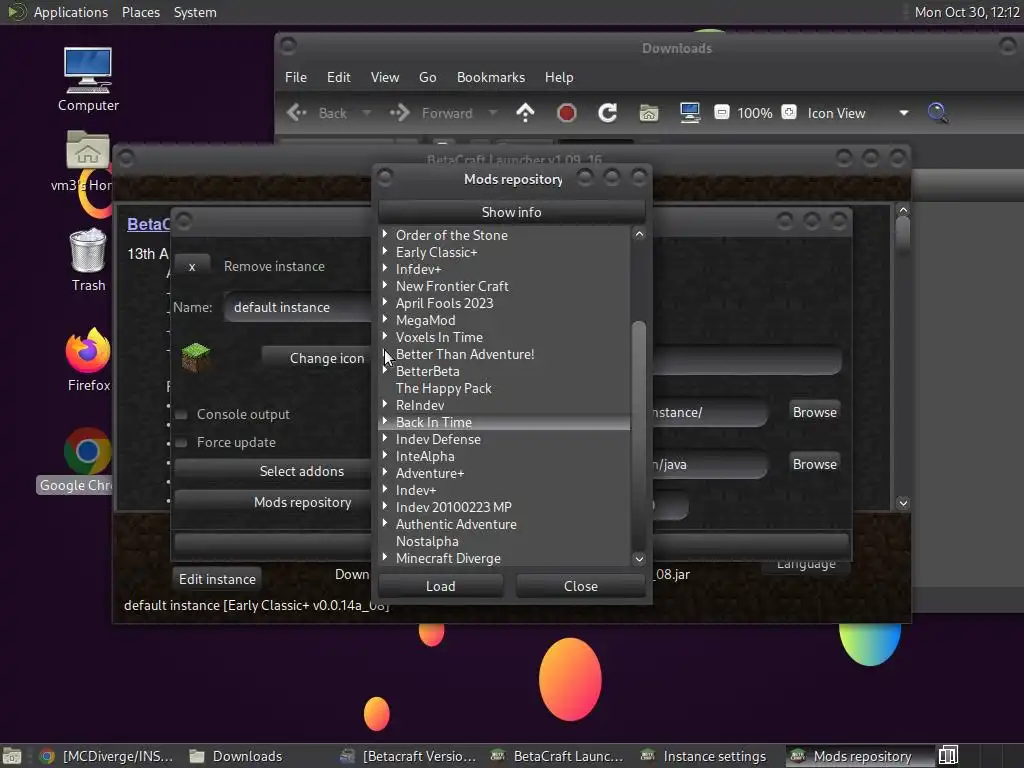Image resolution: width=1024 pixels, height=768 pixels.
Task: Click workspace switcher icon in bottom panel
Action: click(x=948, y=756)
